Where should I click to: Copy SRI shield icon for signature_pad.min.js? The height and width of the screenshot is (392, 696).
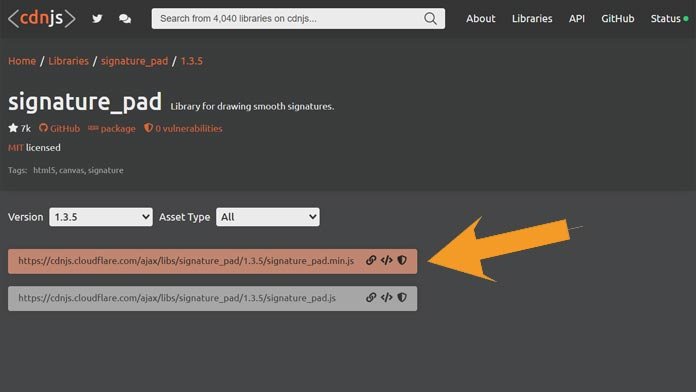(402, 261)
